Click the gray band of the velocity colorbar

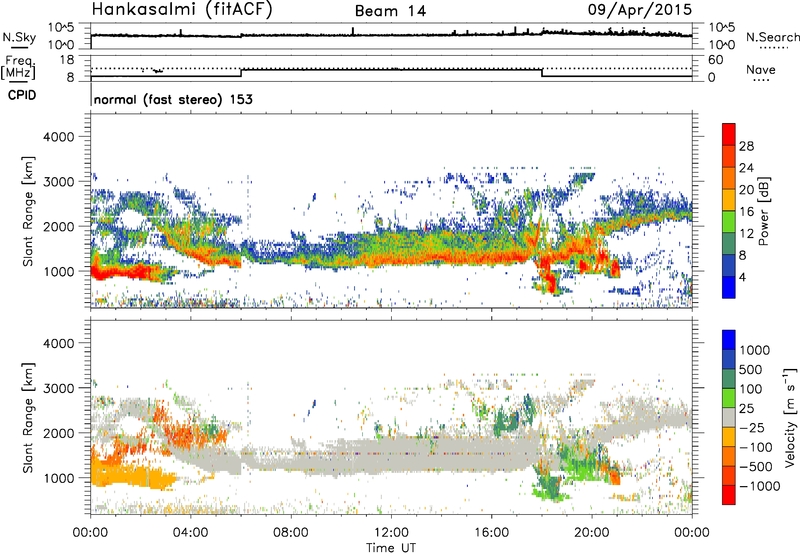(729, 417)
